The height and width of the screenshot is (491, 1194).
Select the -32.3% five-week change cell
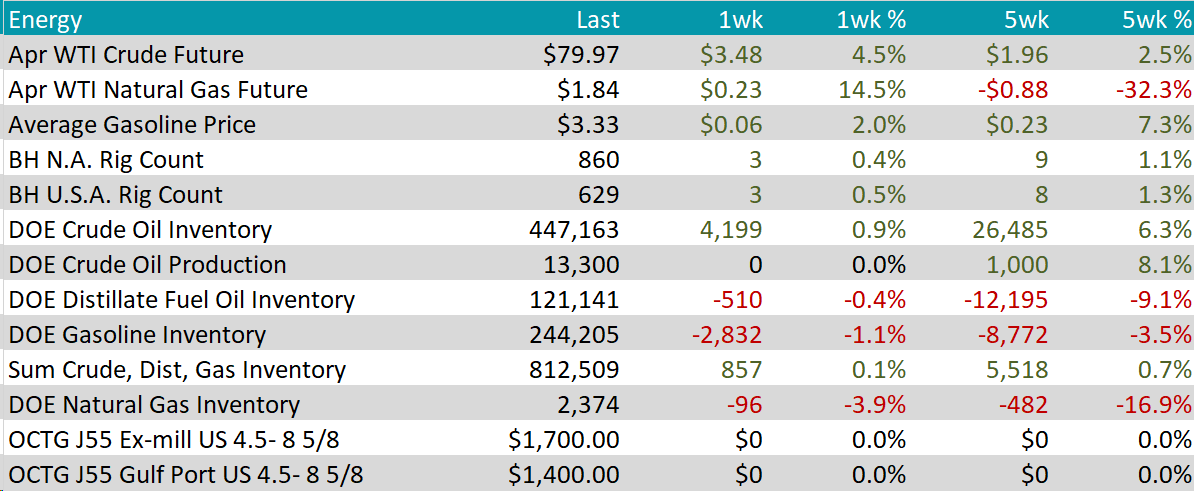[x=1154, y=90]
